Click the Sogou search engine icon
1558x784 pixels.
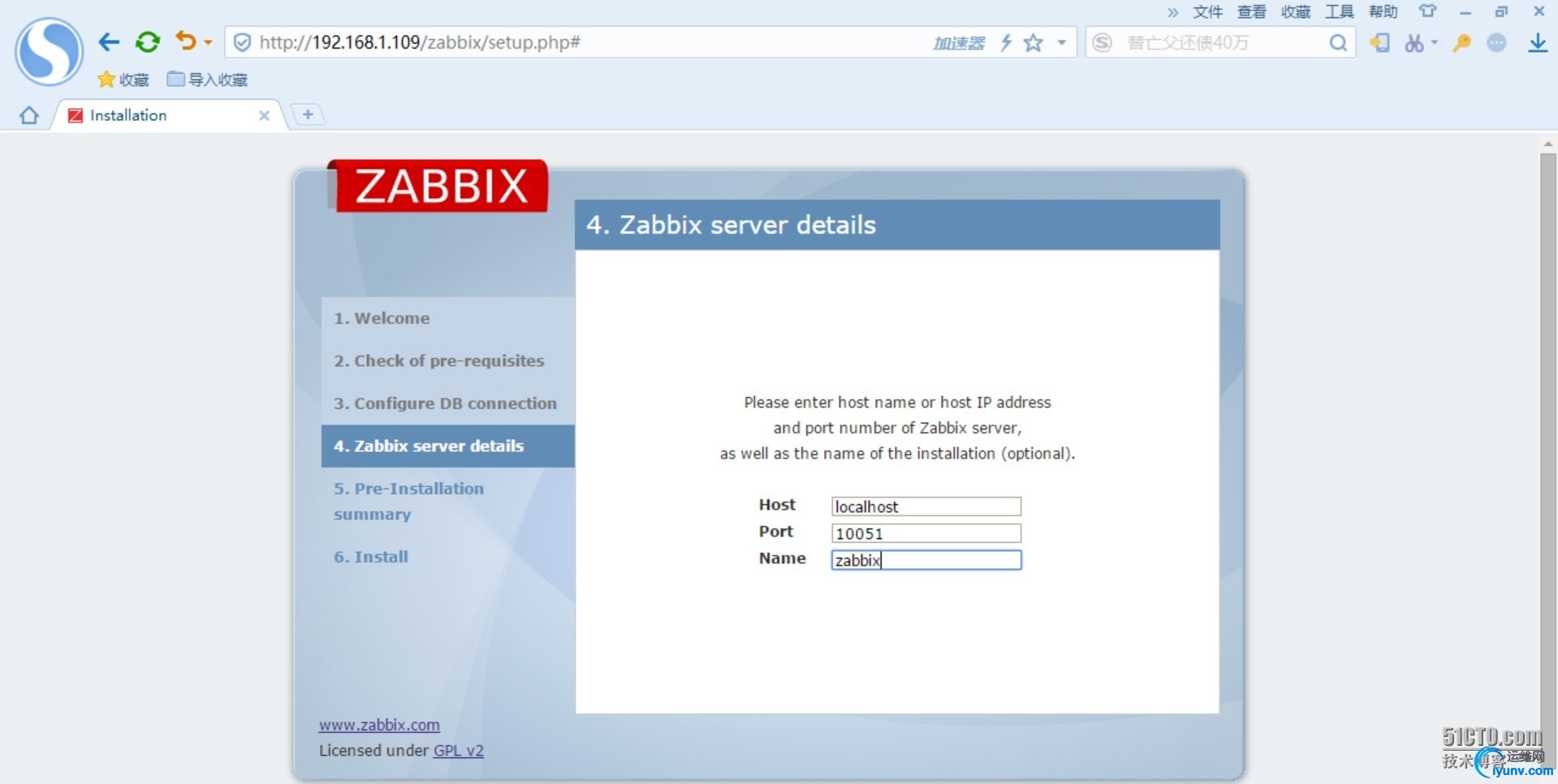click(1102, 42)
